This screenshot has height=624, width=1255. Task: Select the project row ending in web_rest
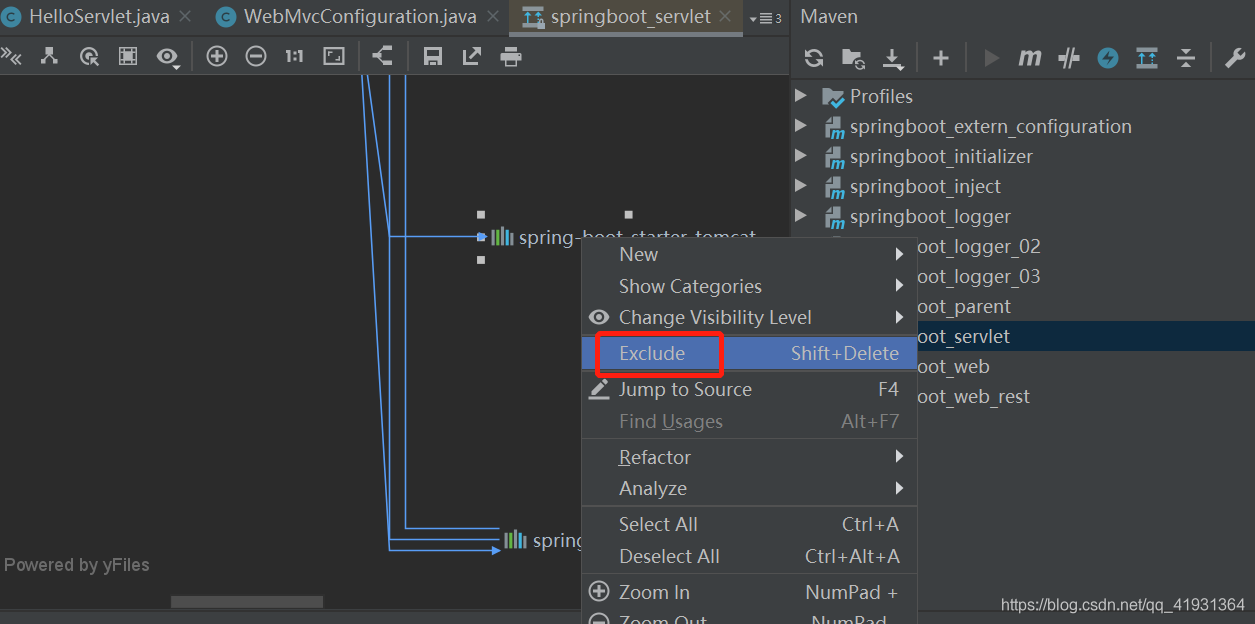(1085, 396)
